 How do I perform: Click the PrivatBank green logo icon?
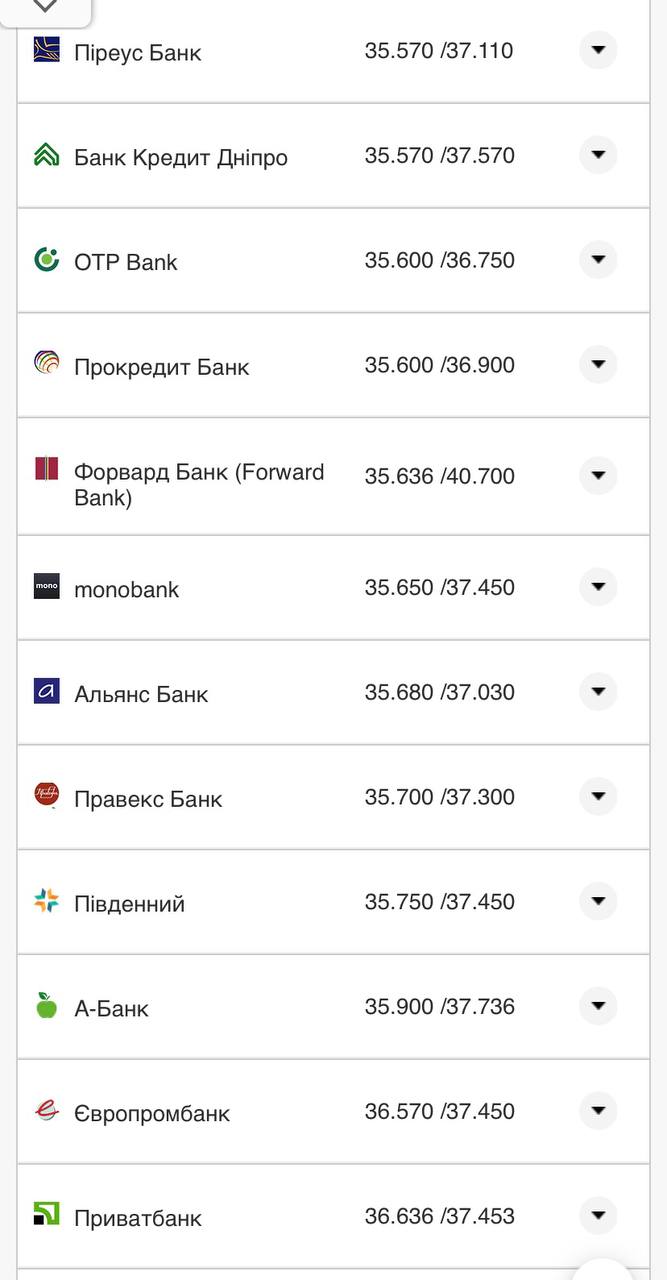[x=46, y=1214]
